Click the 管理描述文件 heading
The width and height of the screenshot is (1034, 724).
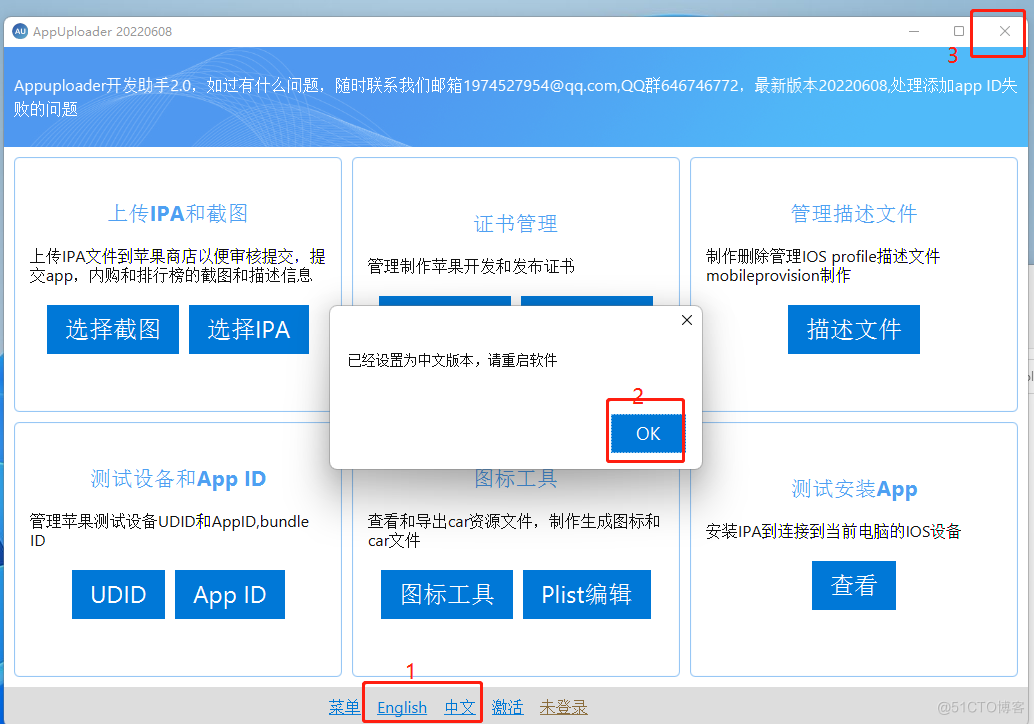(x=854, y=214)
